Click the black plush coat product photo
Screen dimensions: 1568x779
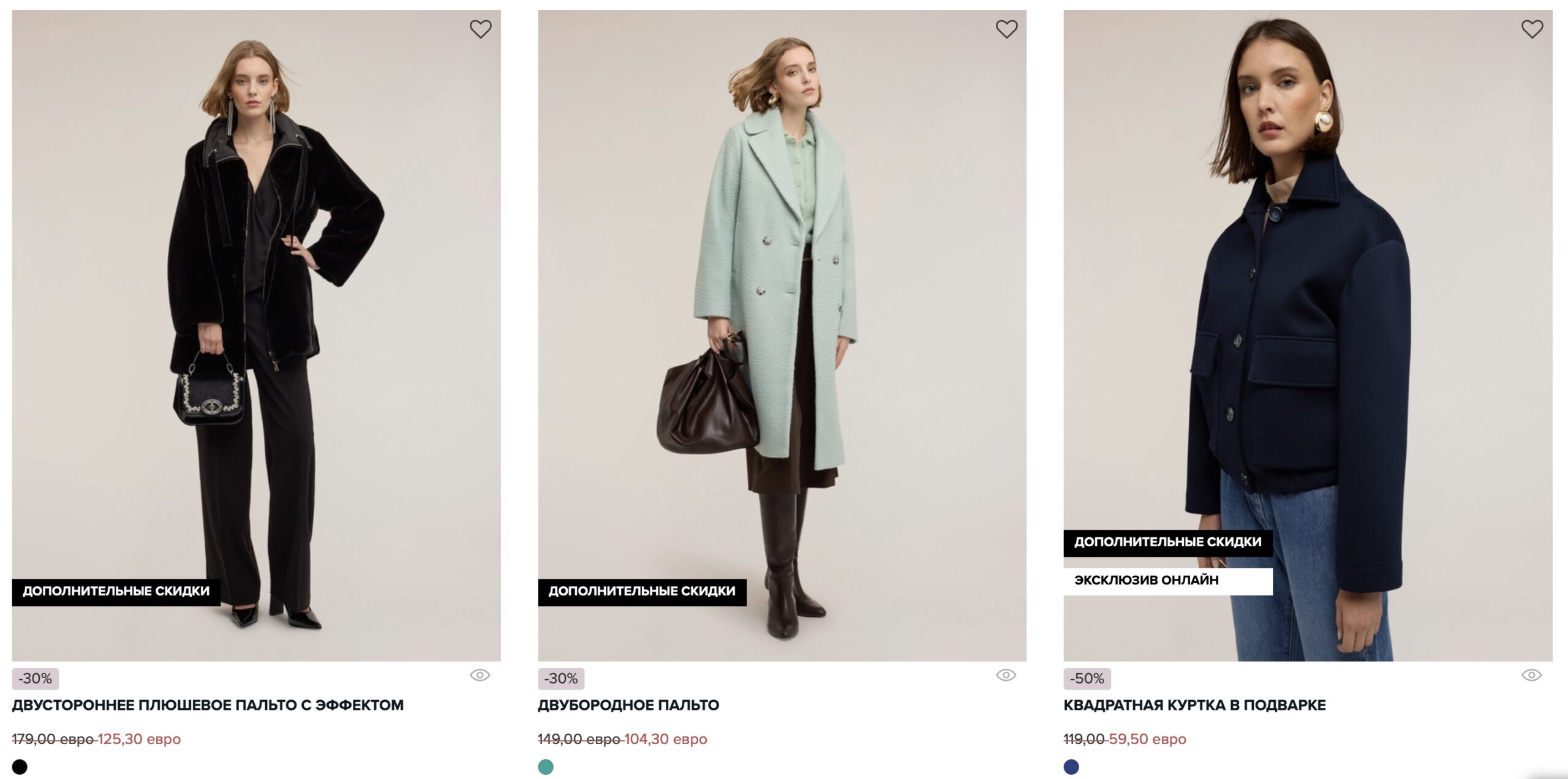(x=256, y=306)
